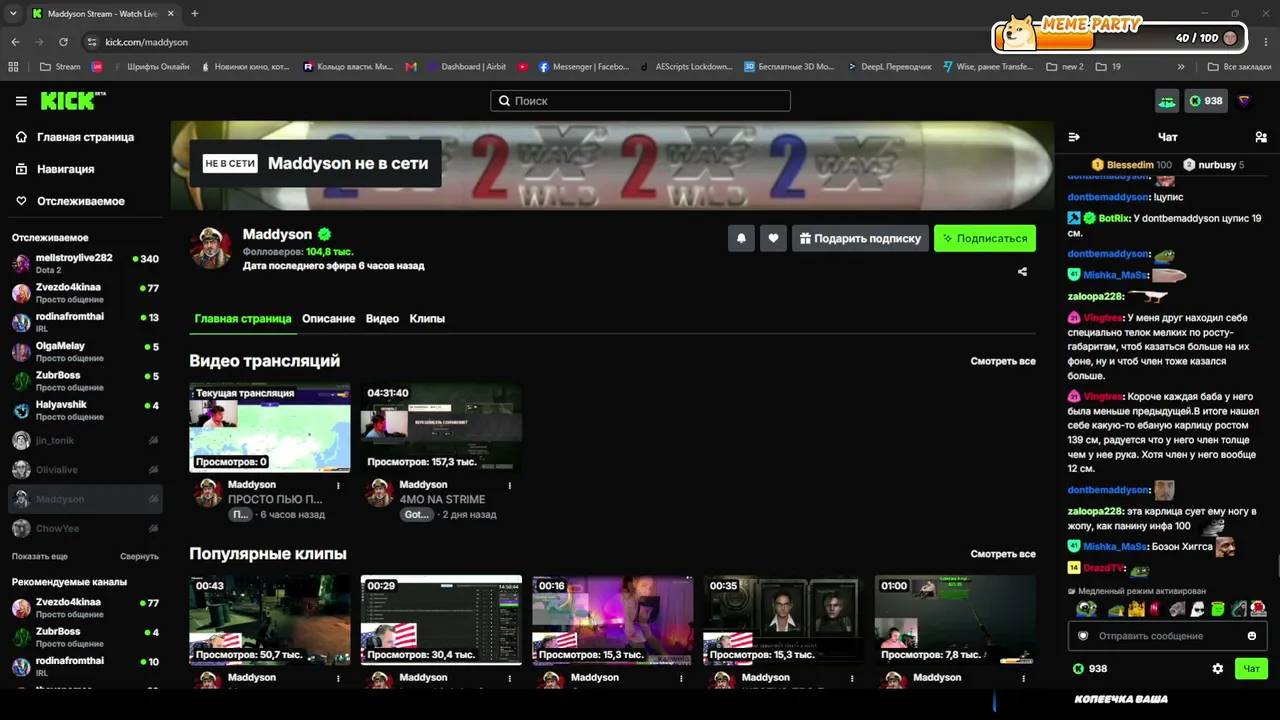Open the browser apps grid shortcut

click(13, 67)
